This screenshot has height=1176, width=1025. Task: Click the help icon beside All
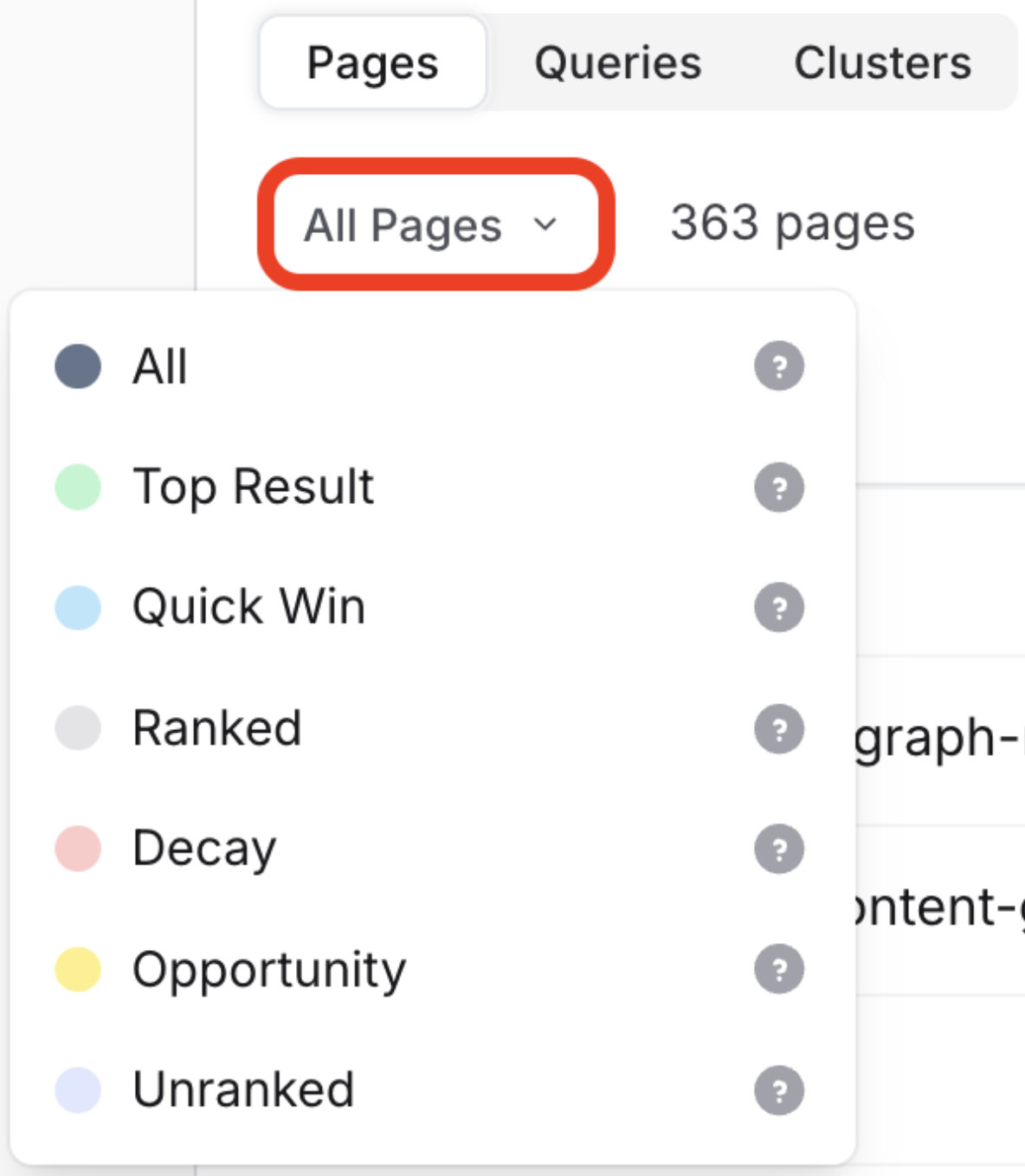pyautogui.click(x=779, y=366)
